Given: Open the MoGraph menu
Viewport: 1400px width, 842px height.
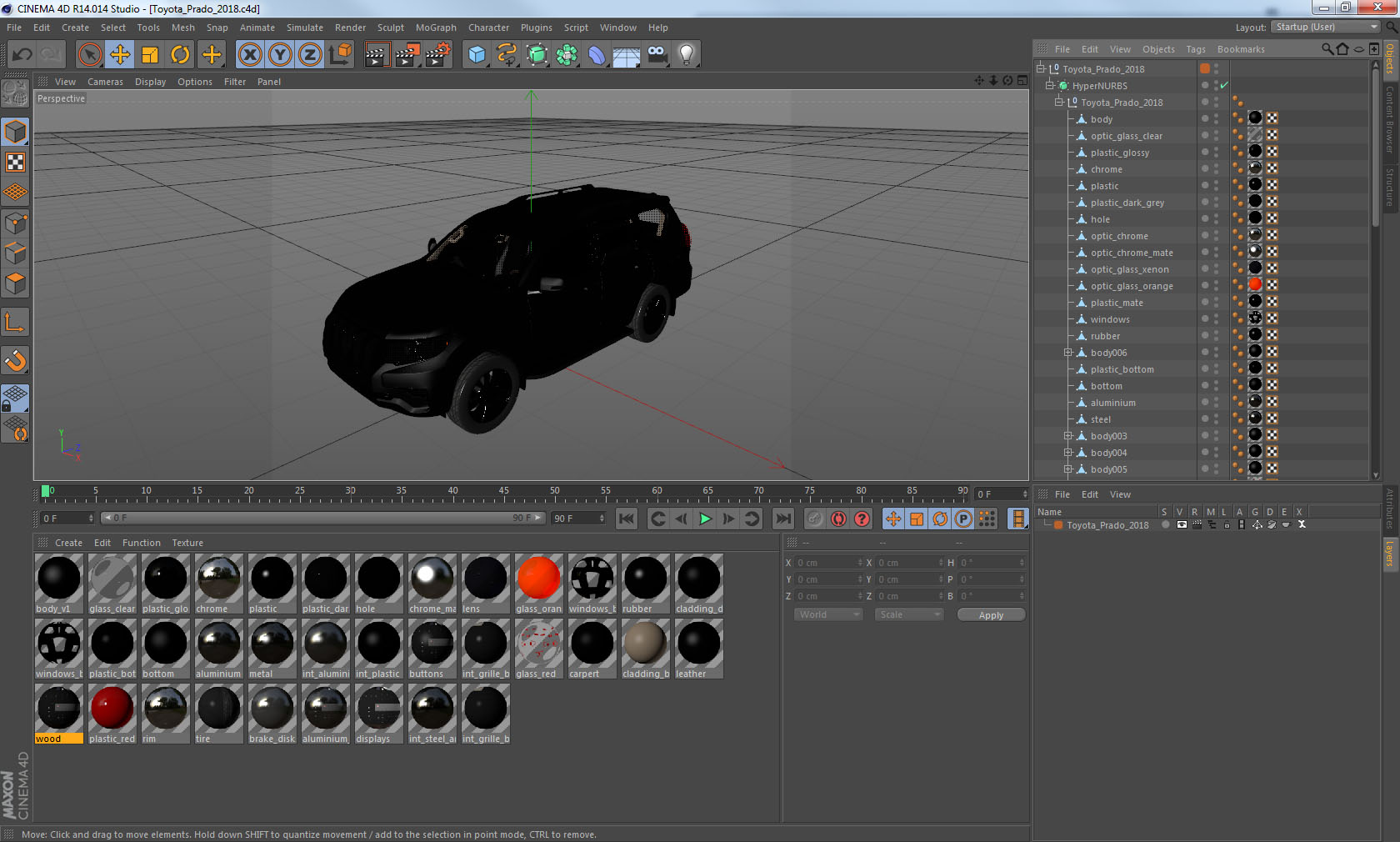Looking at the screenshot, I should pyautogui.click(x=436, y=28).
